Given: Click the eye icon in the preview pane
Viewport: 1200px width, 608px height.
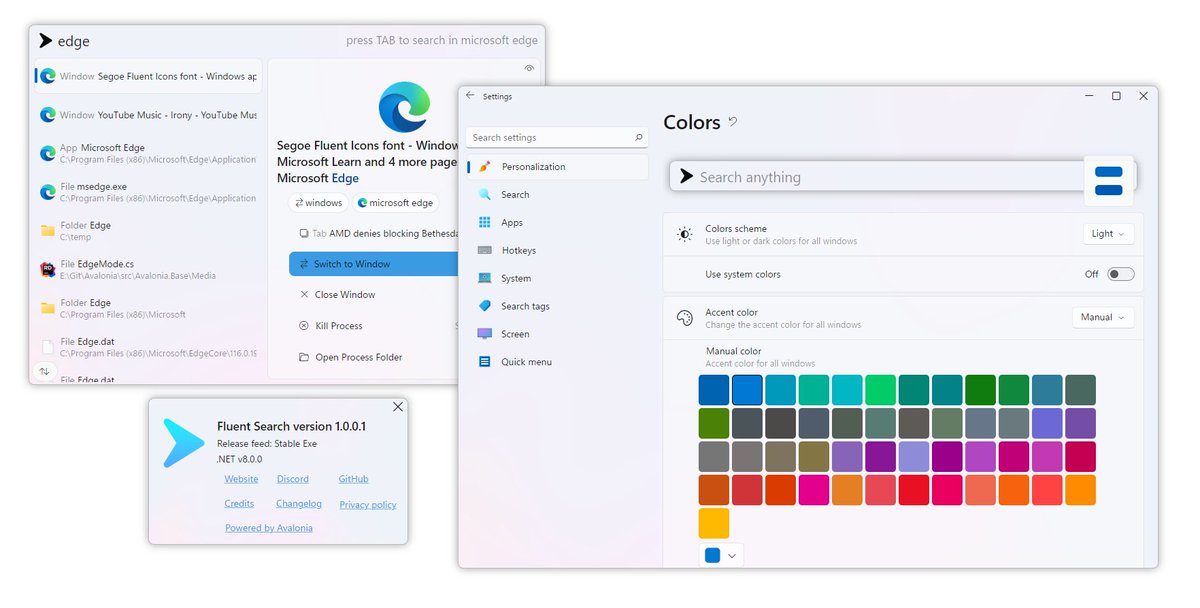Looking at the screenshot, I should click(x=529, y=69).
